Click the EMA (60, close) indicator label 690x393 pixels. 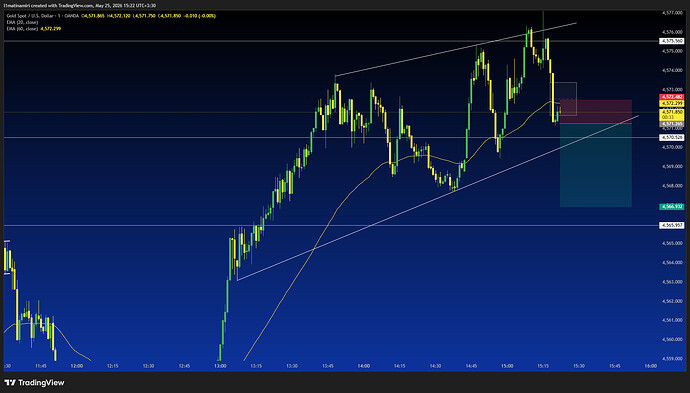pyautogui.click(x=22, y=29)
